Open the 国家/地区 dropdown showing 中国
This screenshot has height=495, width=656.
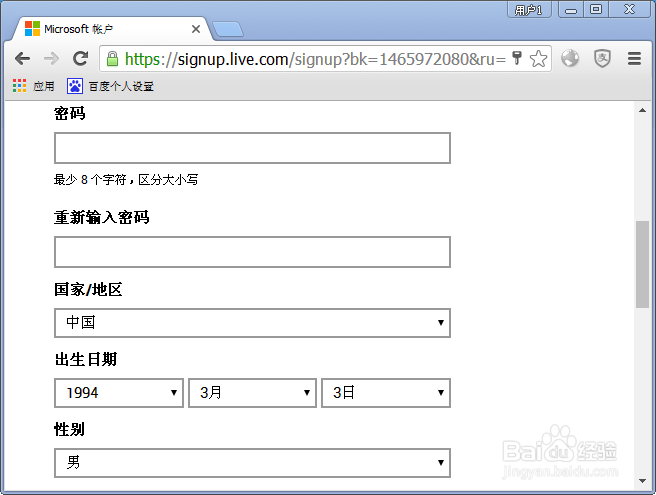(x=252, y=323)
